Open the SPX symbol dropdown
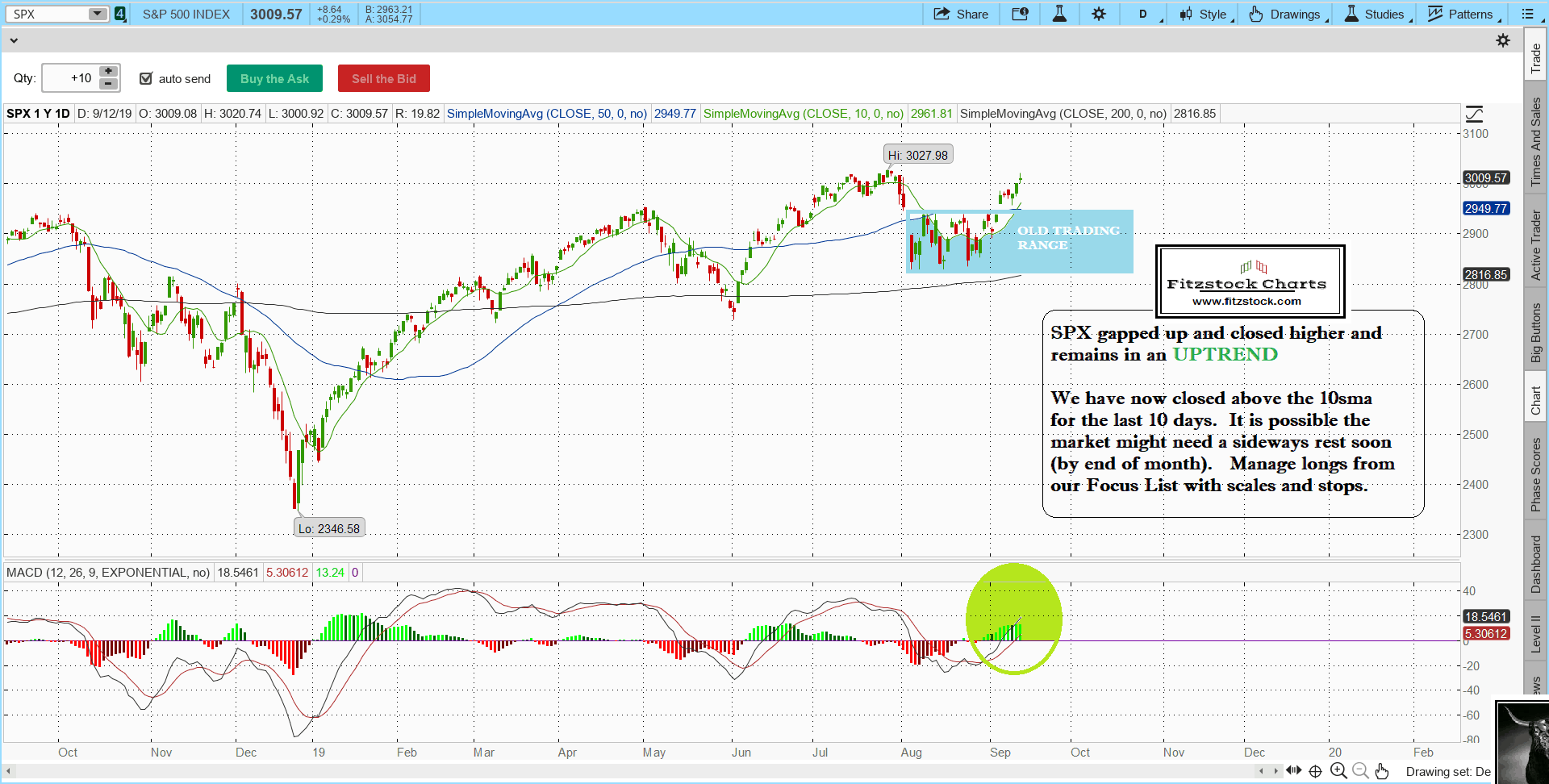This screenshot has height=784, width=1549. pos(97,14)
